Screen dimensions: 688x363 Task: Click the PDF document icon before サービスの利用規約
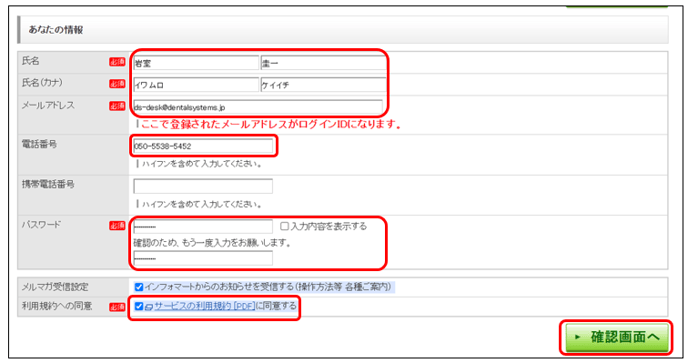coord(149,307)
